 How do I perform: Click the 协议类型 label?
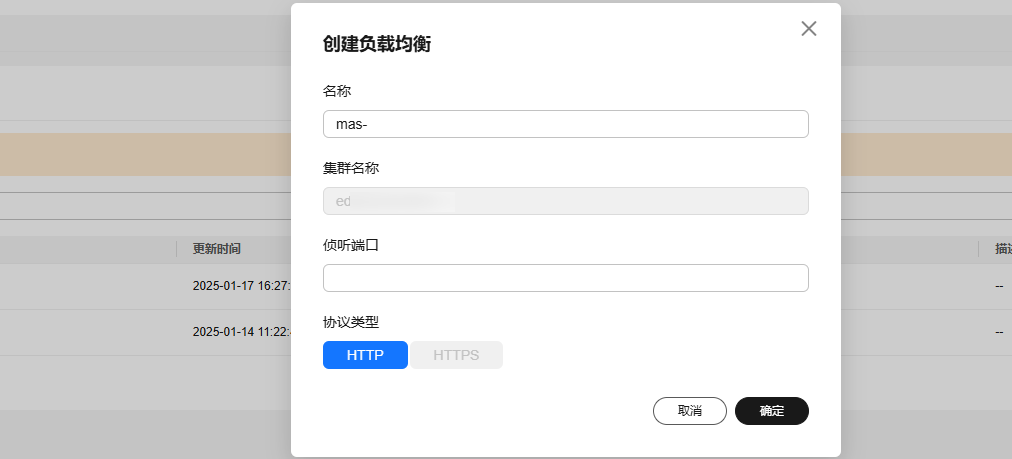pyautogui.click(x=351, y=322)
